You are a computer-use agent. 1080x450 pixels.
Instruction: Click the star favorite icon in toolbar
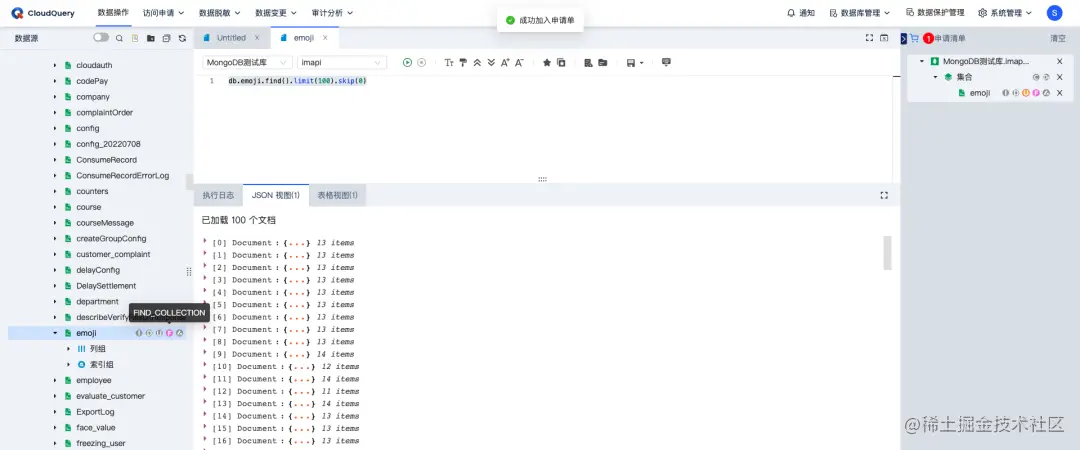tap(547, 63)
